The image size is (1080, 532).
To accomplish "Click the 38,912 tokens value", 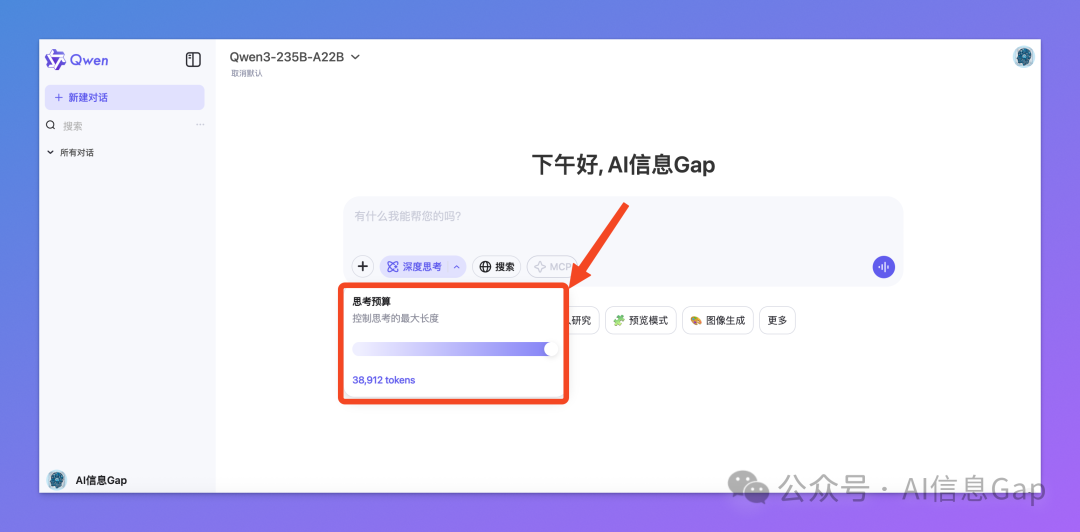I will pyautogui.click(x=384, y=380).
